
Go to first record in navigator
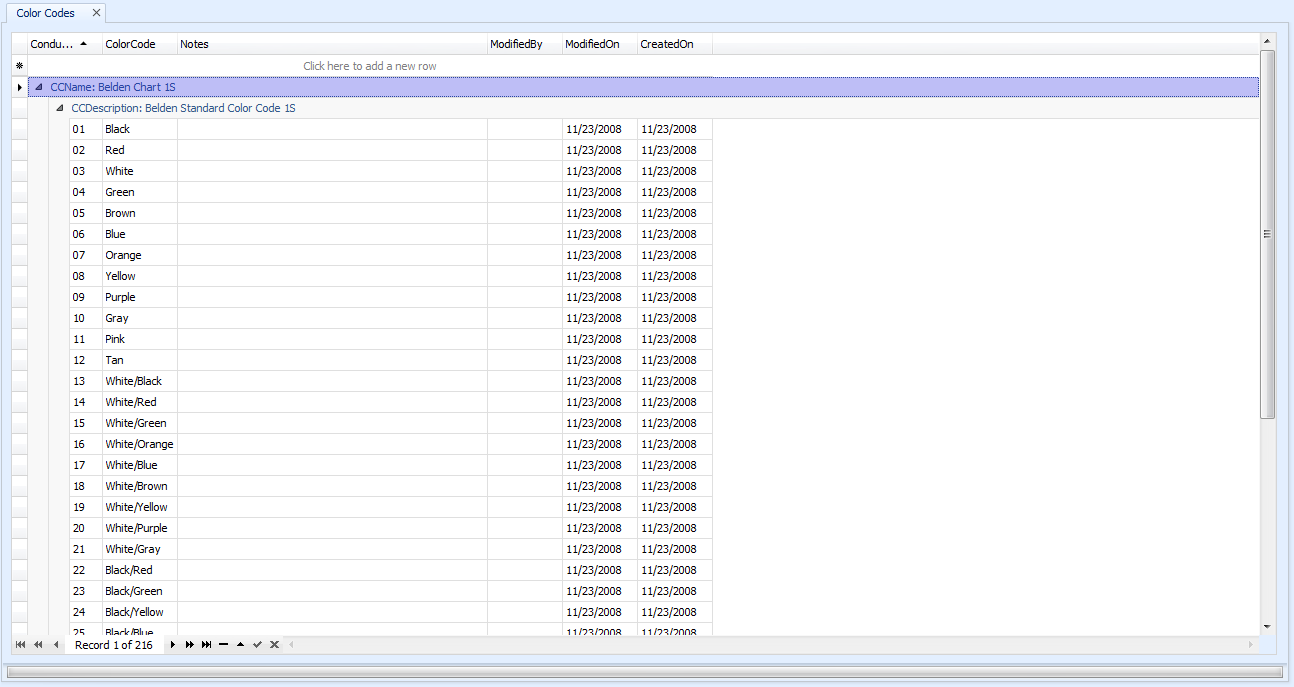point(20,645)
